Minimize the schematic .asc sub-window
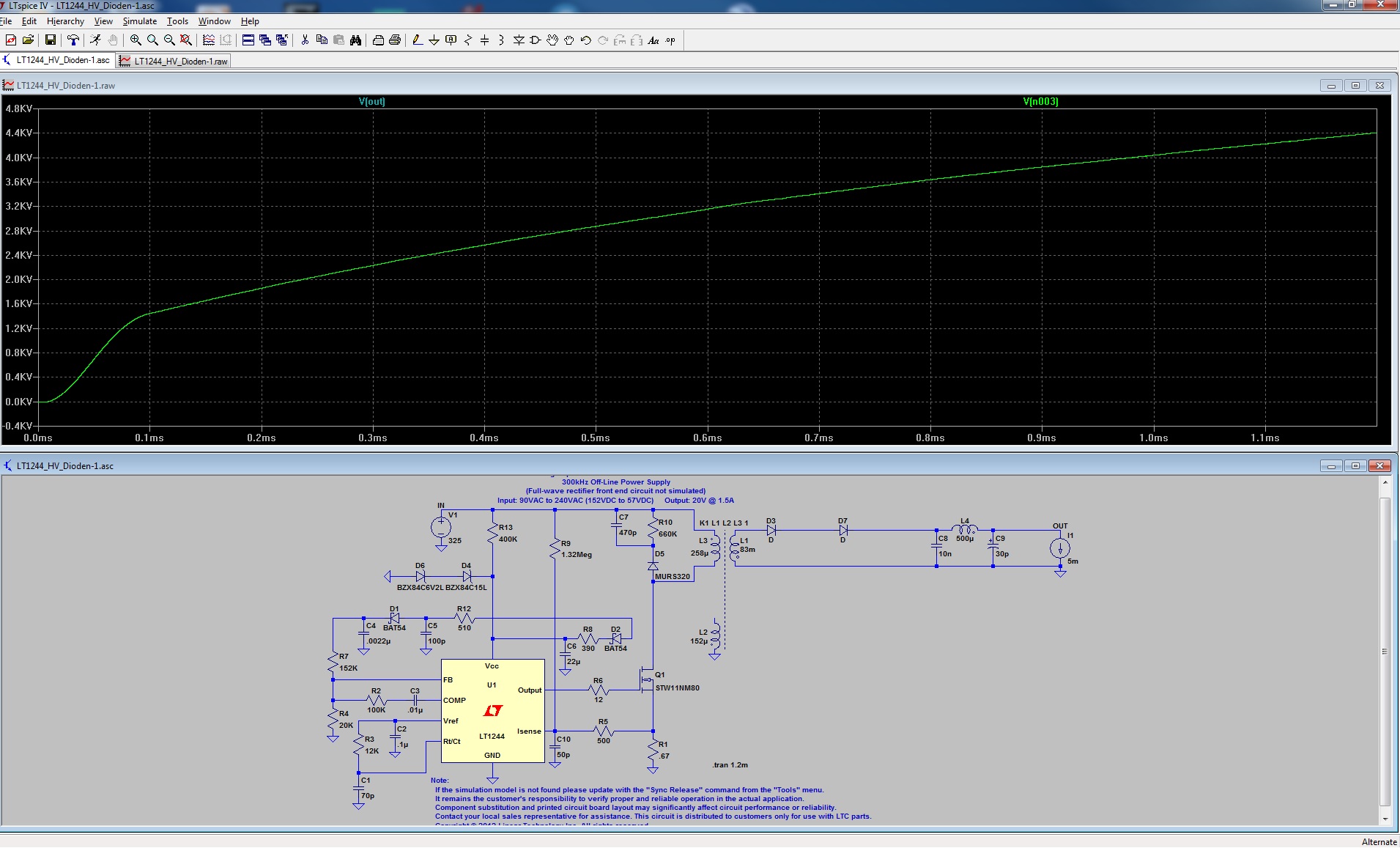1400x848 pixels. [1331, 466]
